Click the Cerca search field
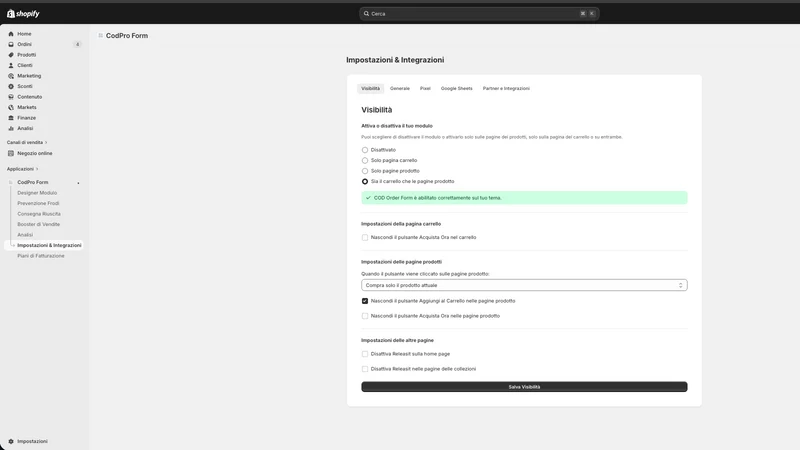 pyautogui.click(x=479, y=14)
